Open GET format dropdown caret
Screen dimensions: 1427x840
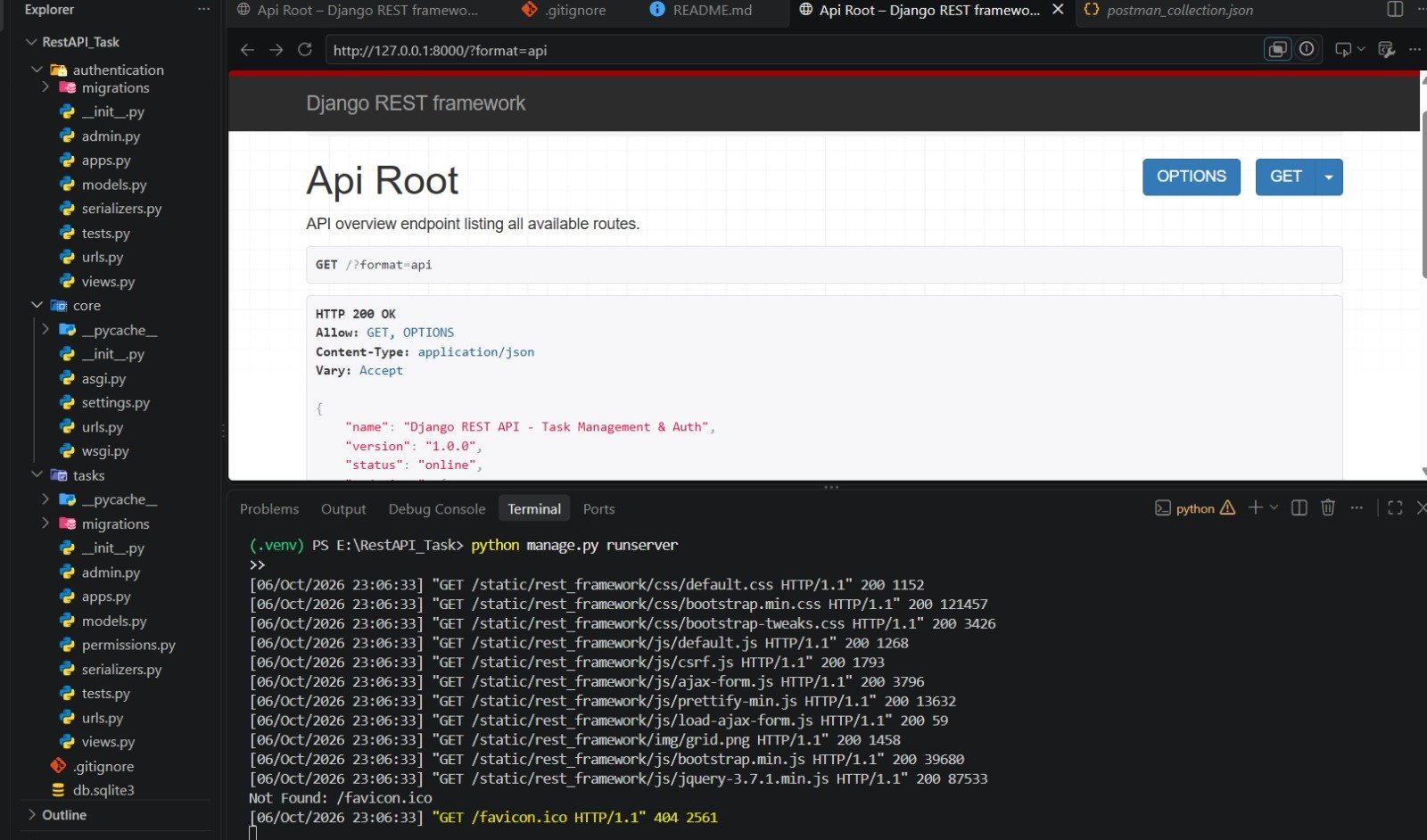1329,177
